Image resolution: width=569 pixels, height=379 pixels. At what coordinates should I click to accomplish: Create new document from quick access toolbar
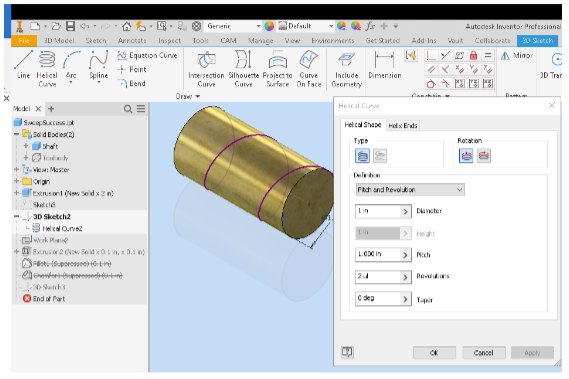click(35, 26)
